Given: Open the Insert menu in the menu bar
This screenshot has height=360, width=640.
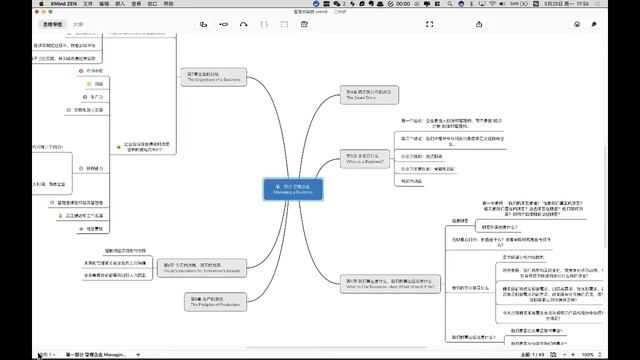Looking at the screenshot, I should (x=120, y=4).
